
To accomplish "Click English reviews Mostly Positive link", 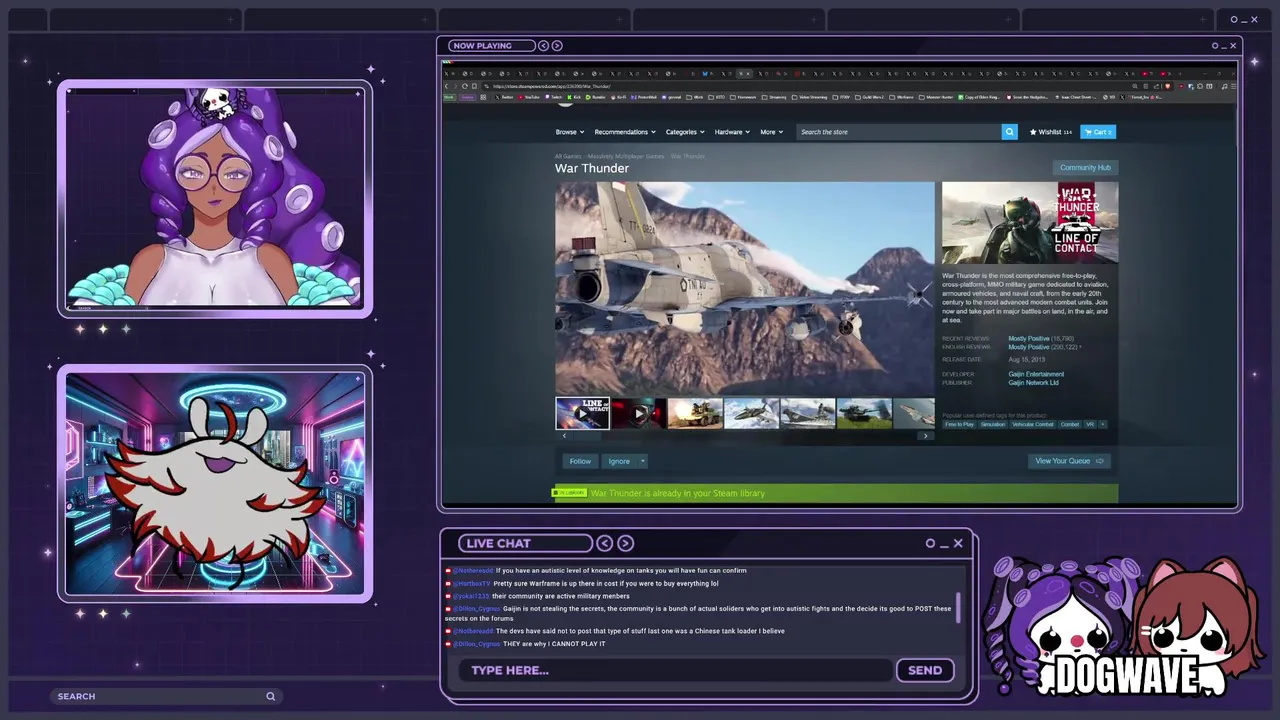I will 1029,347.
